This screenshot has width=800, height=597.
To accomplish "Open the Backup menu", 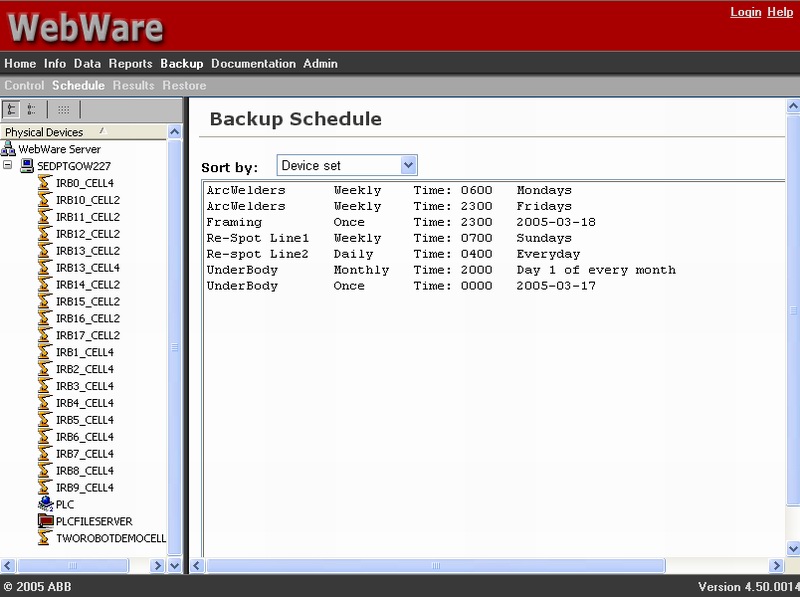I will coord(181,64).
